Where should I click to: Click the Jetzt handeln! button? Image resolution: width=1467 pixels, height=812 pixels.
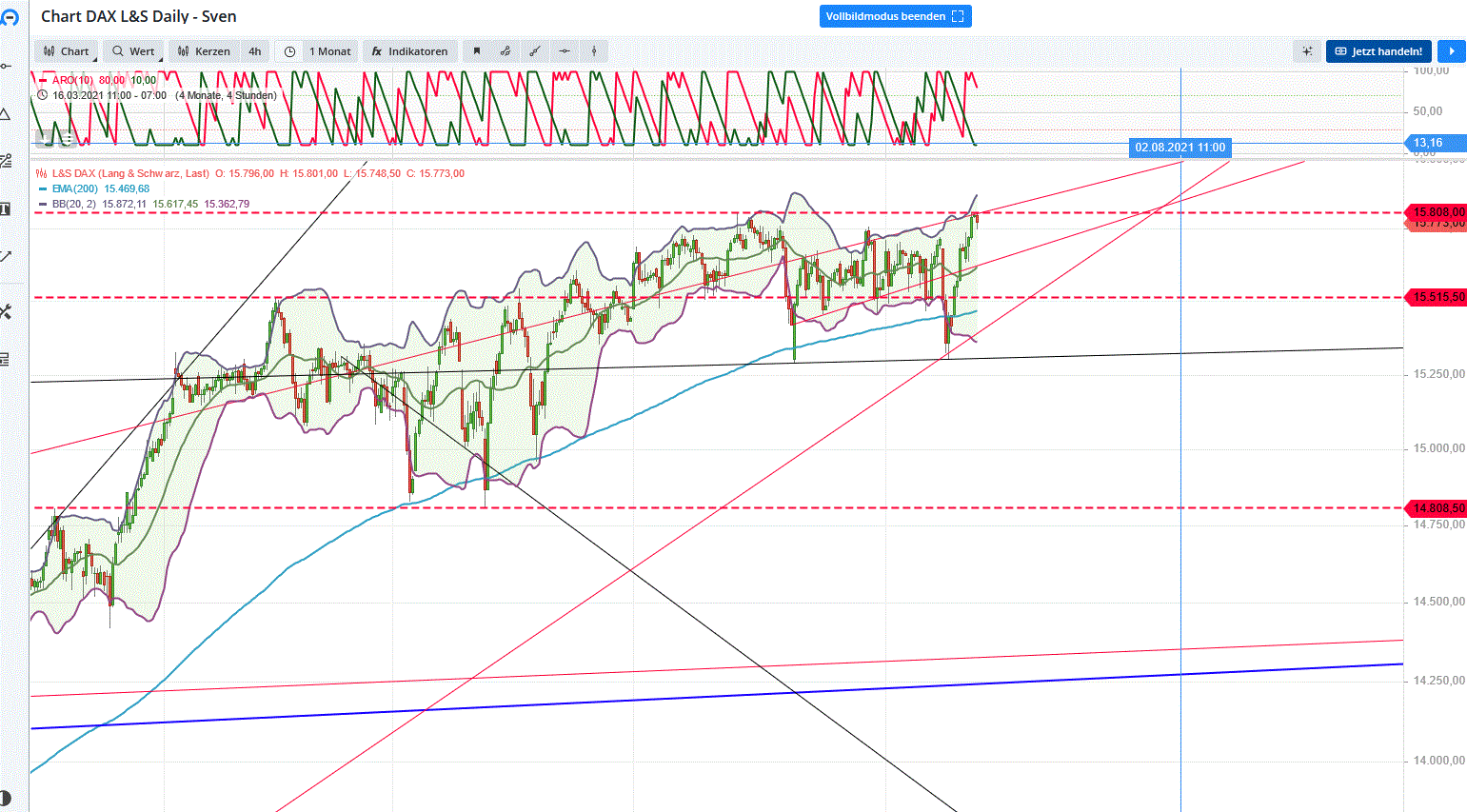[1378, 51]
